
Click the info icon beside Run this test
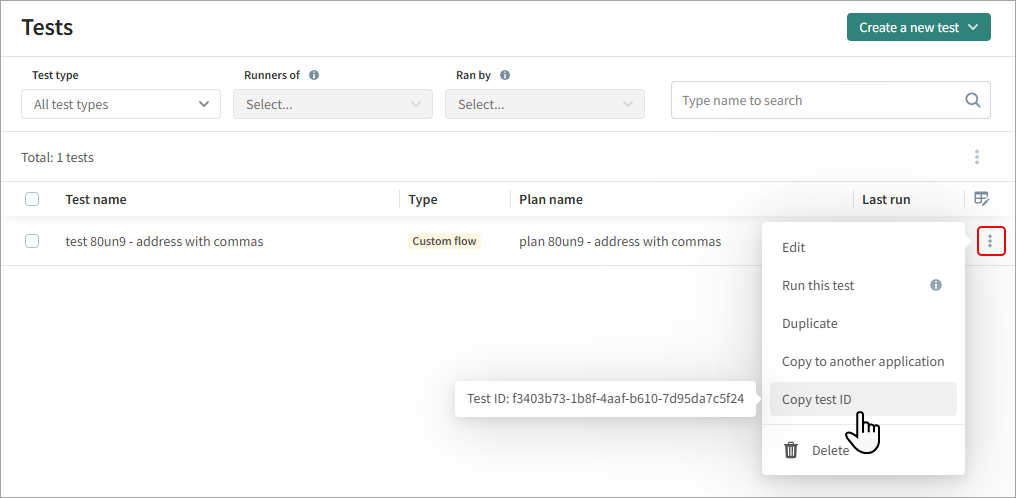pos(936,285)
